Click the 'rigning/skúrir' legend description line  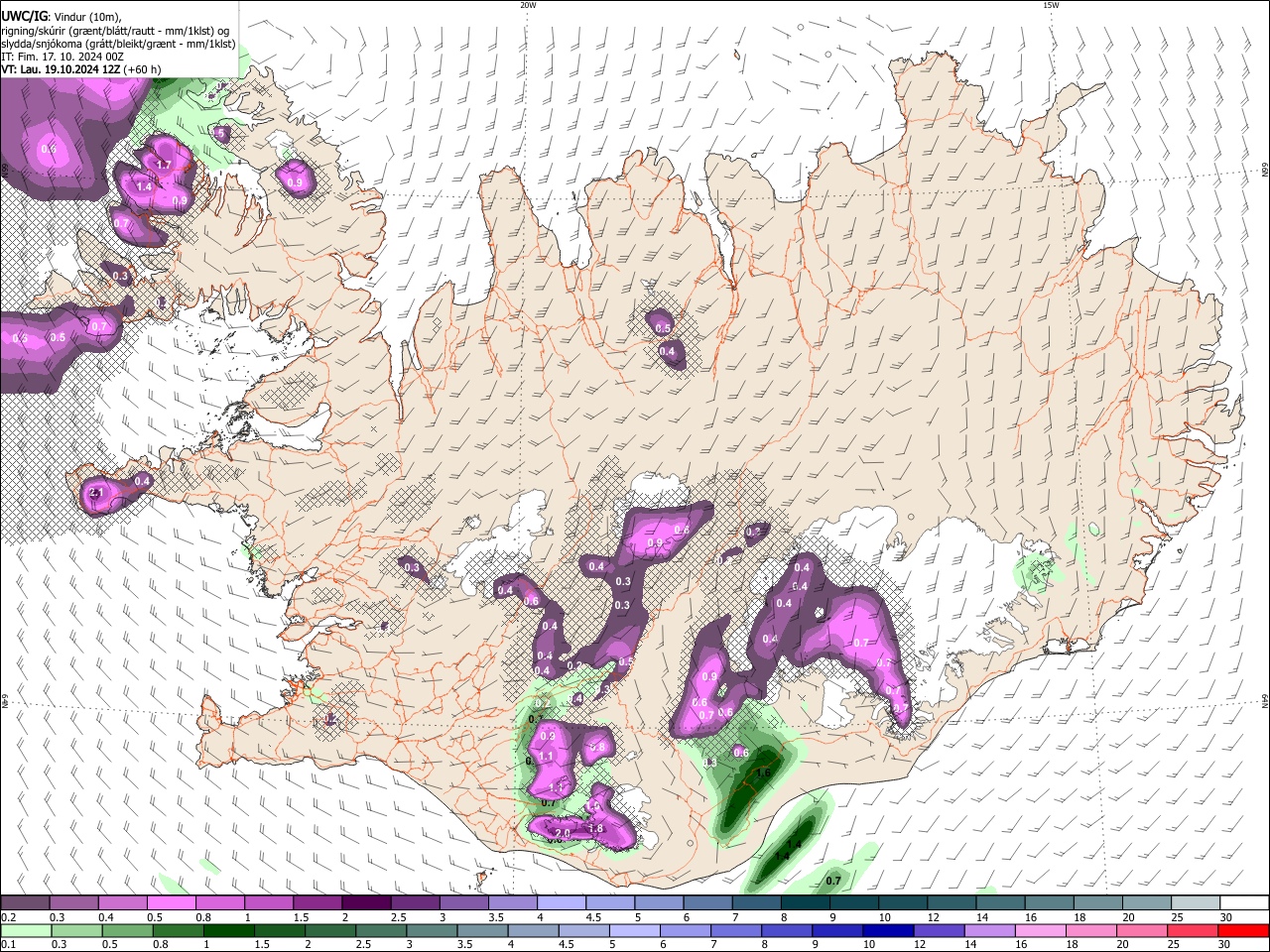click(x=116, y=31)
